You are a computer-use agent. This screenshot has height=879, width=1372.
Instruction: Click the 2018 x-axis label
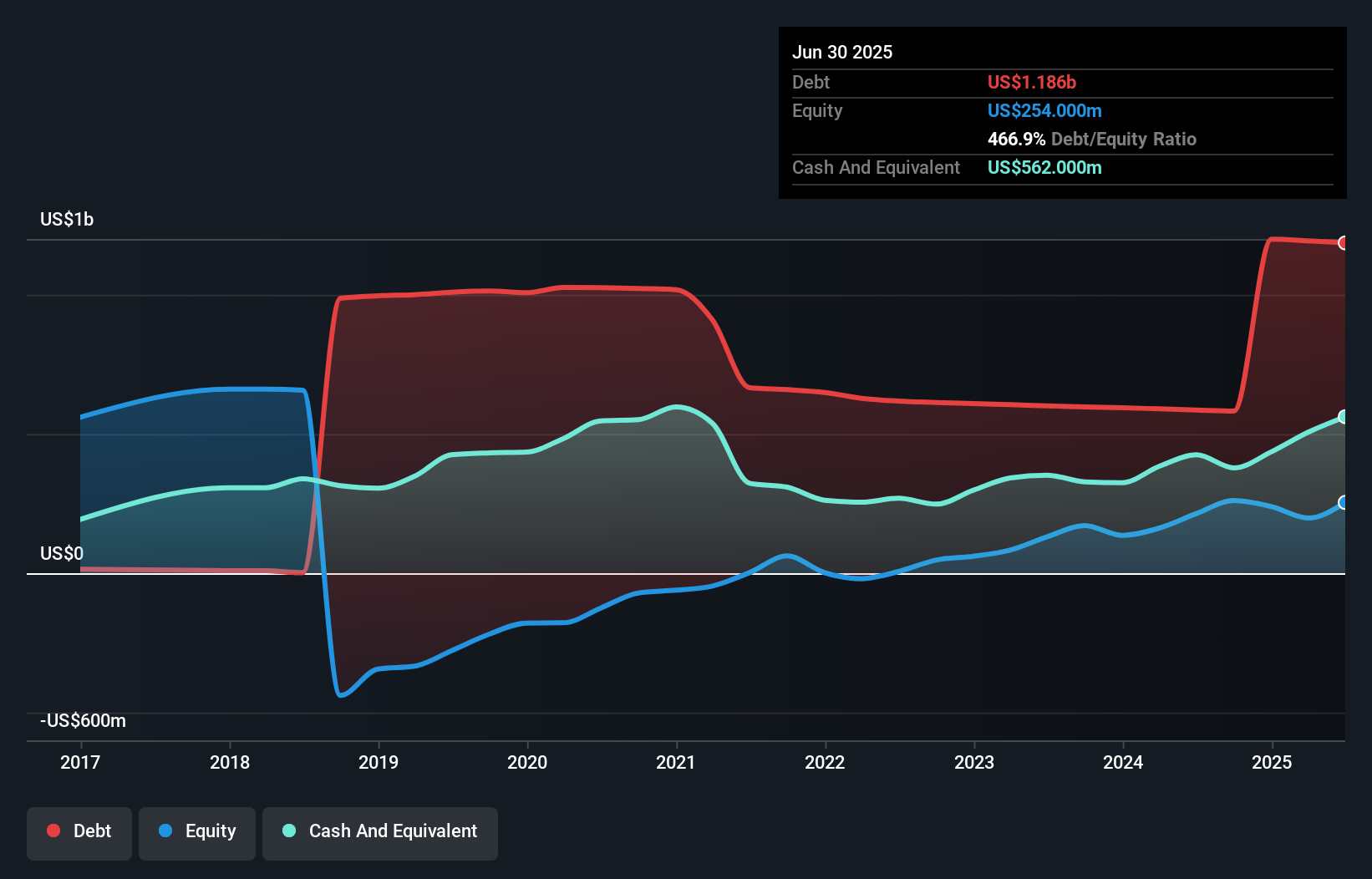[x=230, y=762]
